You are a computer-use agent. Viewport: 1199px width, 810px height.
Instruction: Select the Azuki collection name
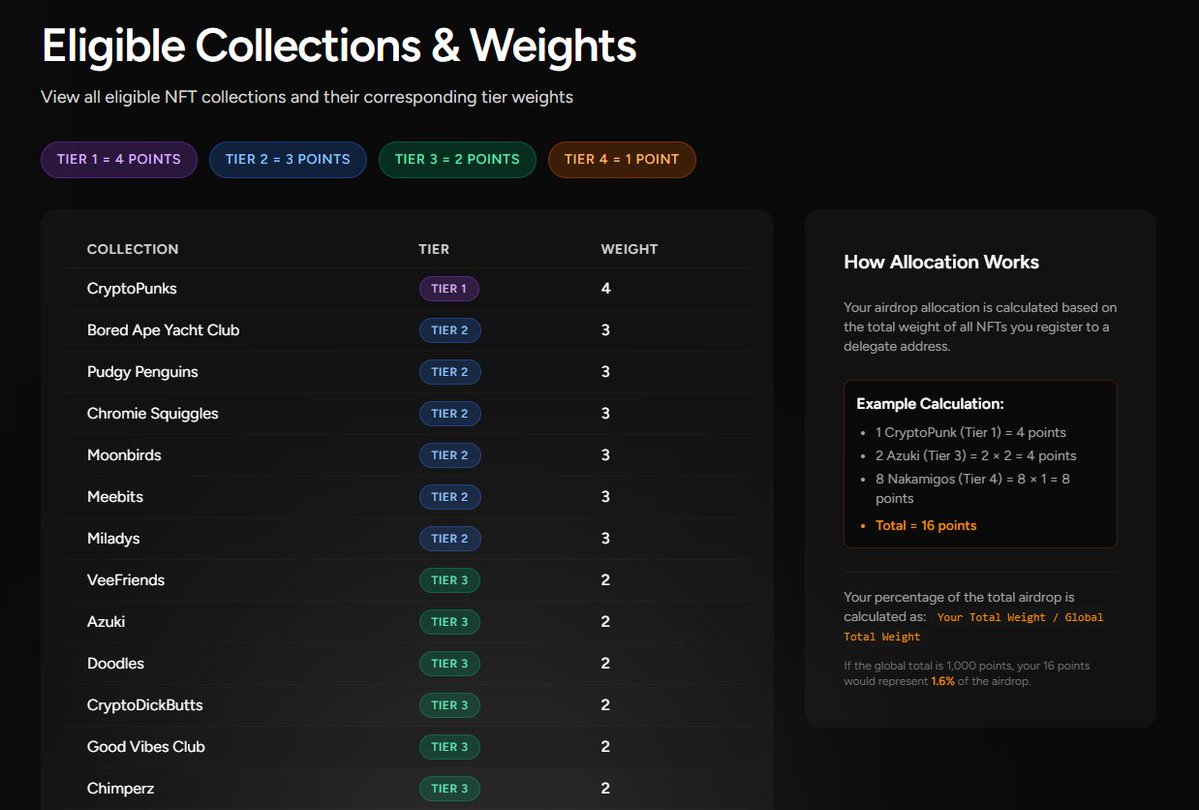pyautogui.click(x=106, y=622)
